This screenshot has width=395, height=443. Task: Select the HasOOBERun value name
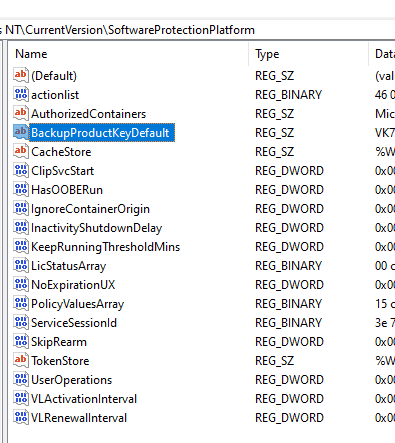point(67,190)
